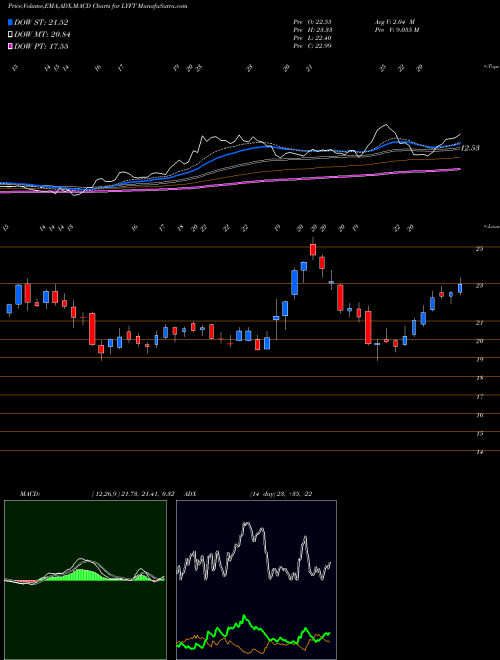This screenshot has height=660, width=500.
Task: Click the 23 price axis label
Action: (479, 286)
